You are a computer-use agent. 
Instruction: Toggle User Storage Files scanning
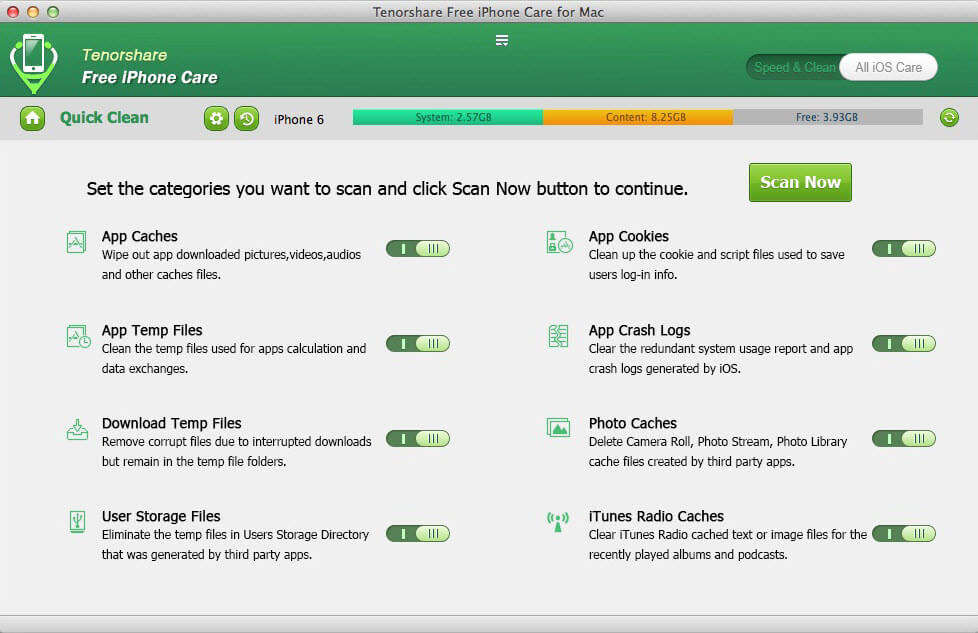pos(418,534)
